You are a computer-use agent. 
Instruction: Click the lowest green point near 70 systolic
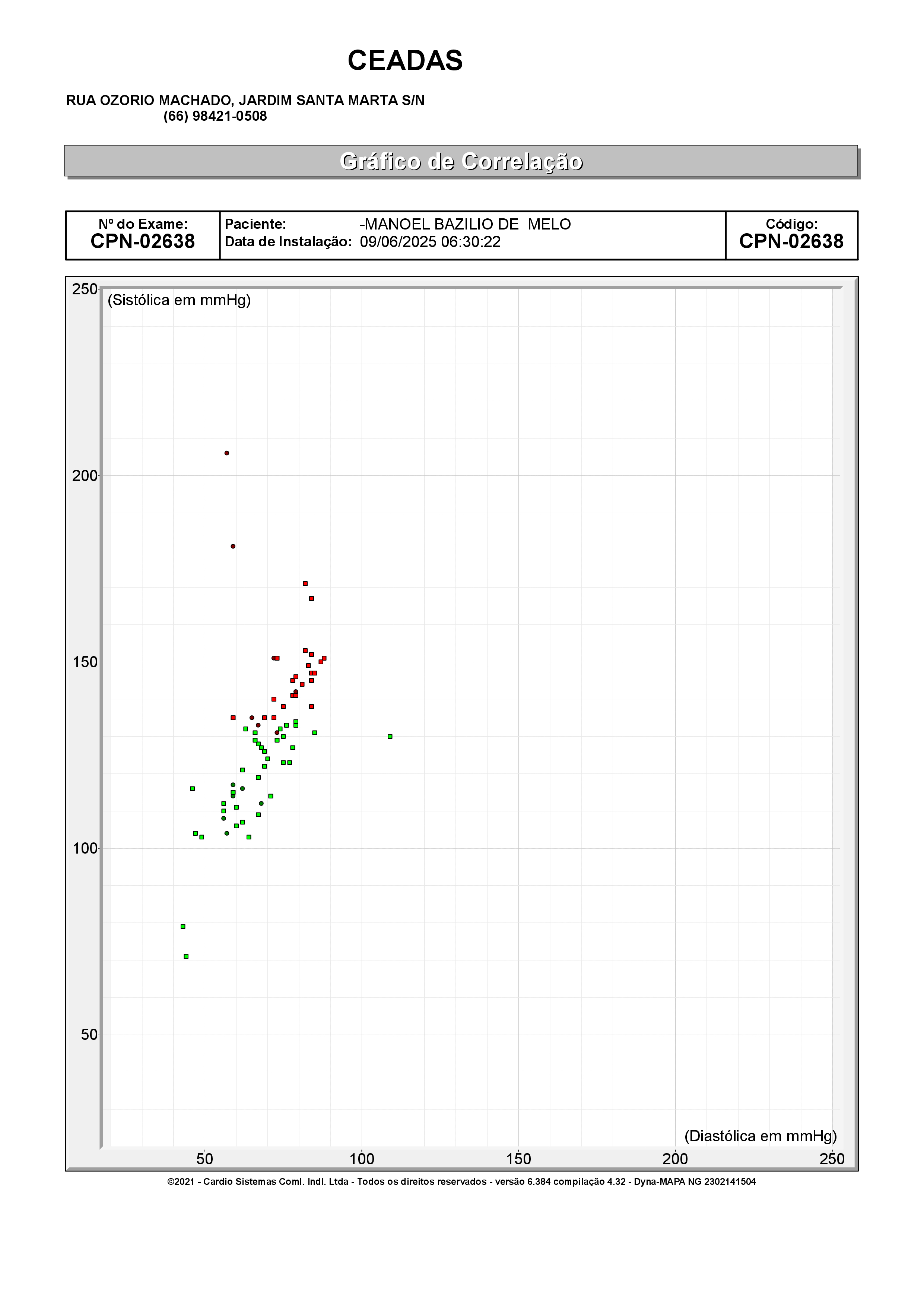coord(186,956)
